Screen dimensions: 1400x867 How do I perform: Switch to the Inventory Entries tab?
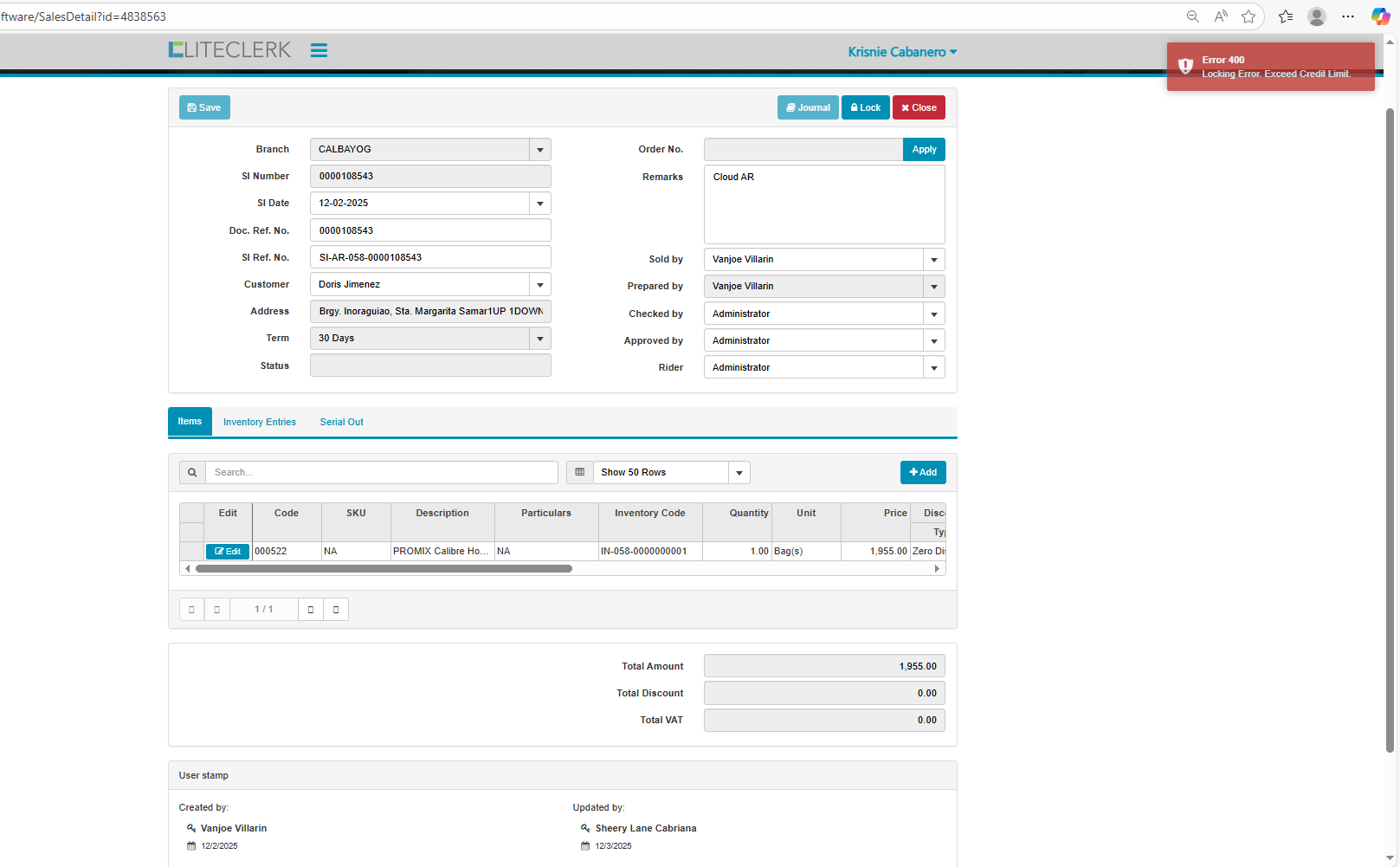(260, 423)
